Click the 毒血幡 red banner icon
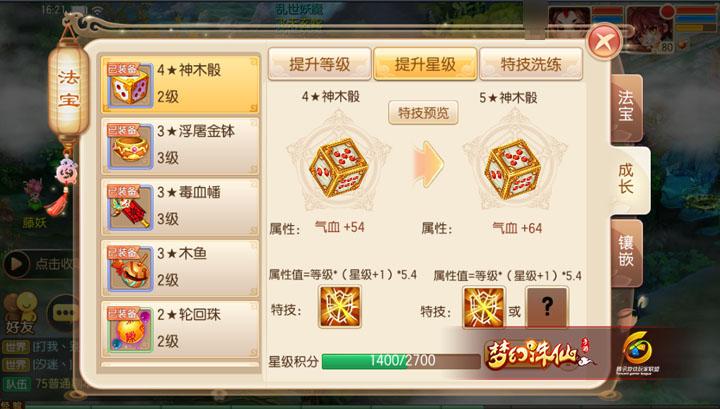Viewport: 720px width, 409px height. (x=130, y=207)
